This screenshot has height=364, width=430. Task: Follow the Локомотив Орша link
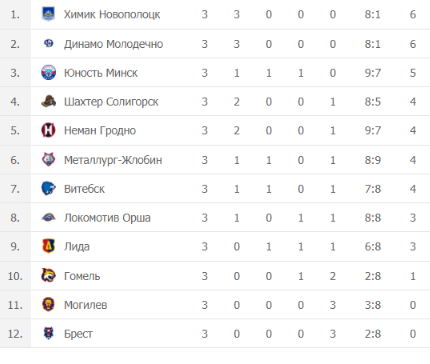click(x=107, y=218)
